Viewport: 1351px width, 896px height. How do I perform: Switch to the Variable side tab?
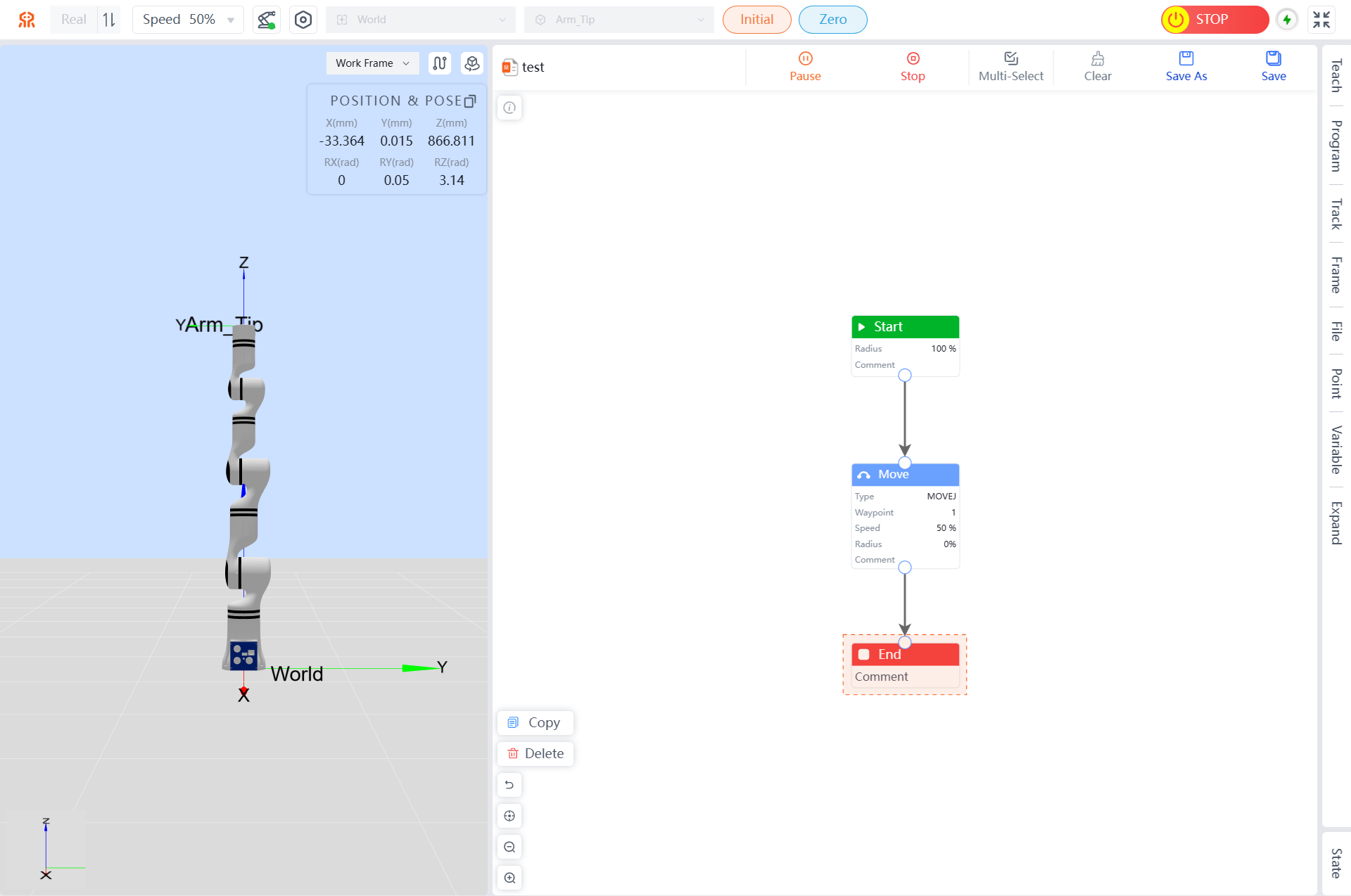(1336, 450)
